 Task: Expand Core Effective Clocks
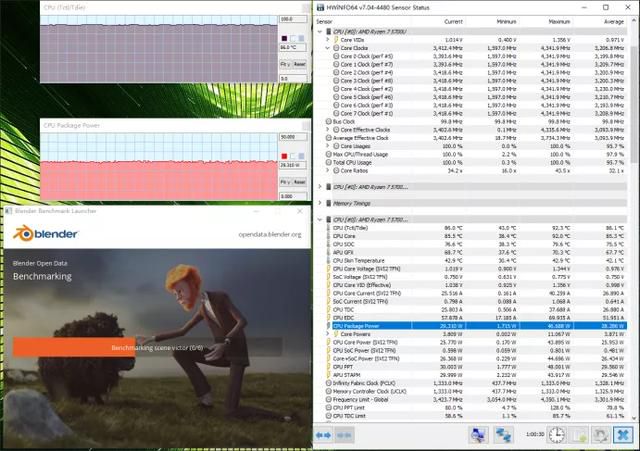327,130
